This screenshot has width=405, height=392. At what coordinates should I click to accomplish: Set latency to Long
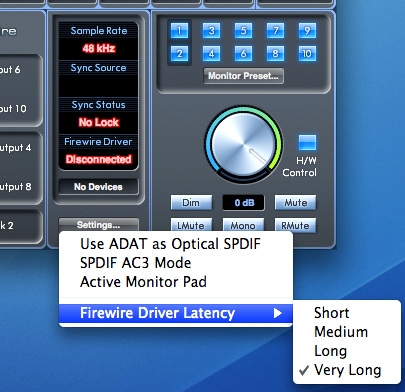tap(347, 351)
